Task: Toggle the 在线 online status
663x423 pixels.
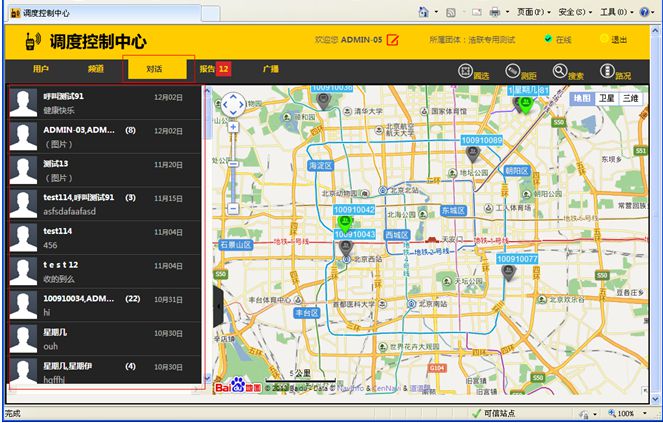Action: click(x=558, y=39)
